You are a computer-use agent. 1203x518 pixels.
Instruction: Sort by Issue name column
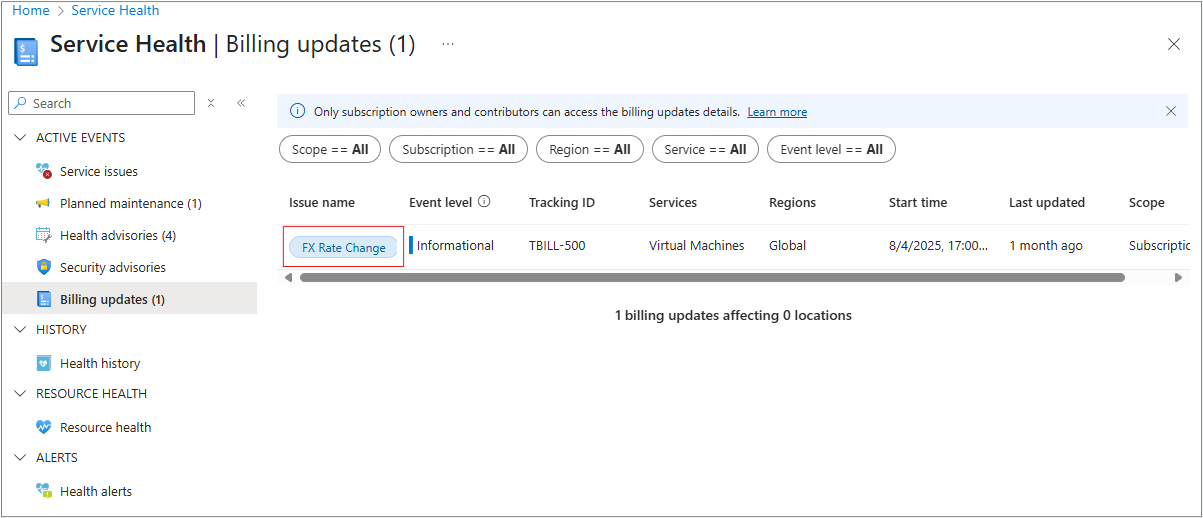(322, 203)
